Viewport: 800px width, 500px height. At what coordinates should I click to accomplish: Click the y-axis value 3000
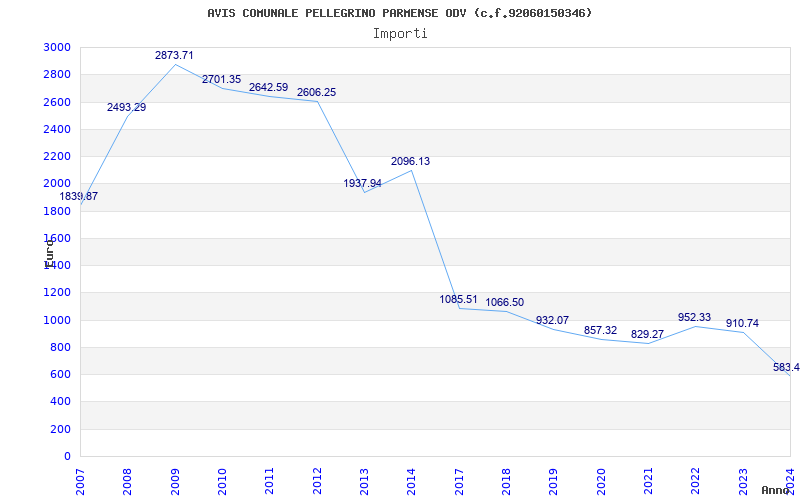click(x=58, y=47)
